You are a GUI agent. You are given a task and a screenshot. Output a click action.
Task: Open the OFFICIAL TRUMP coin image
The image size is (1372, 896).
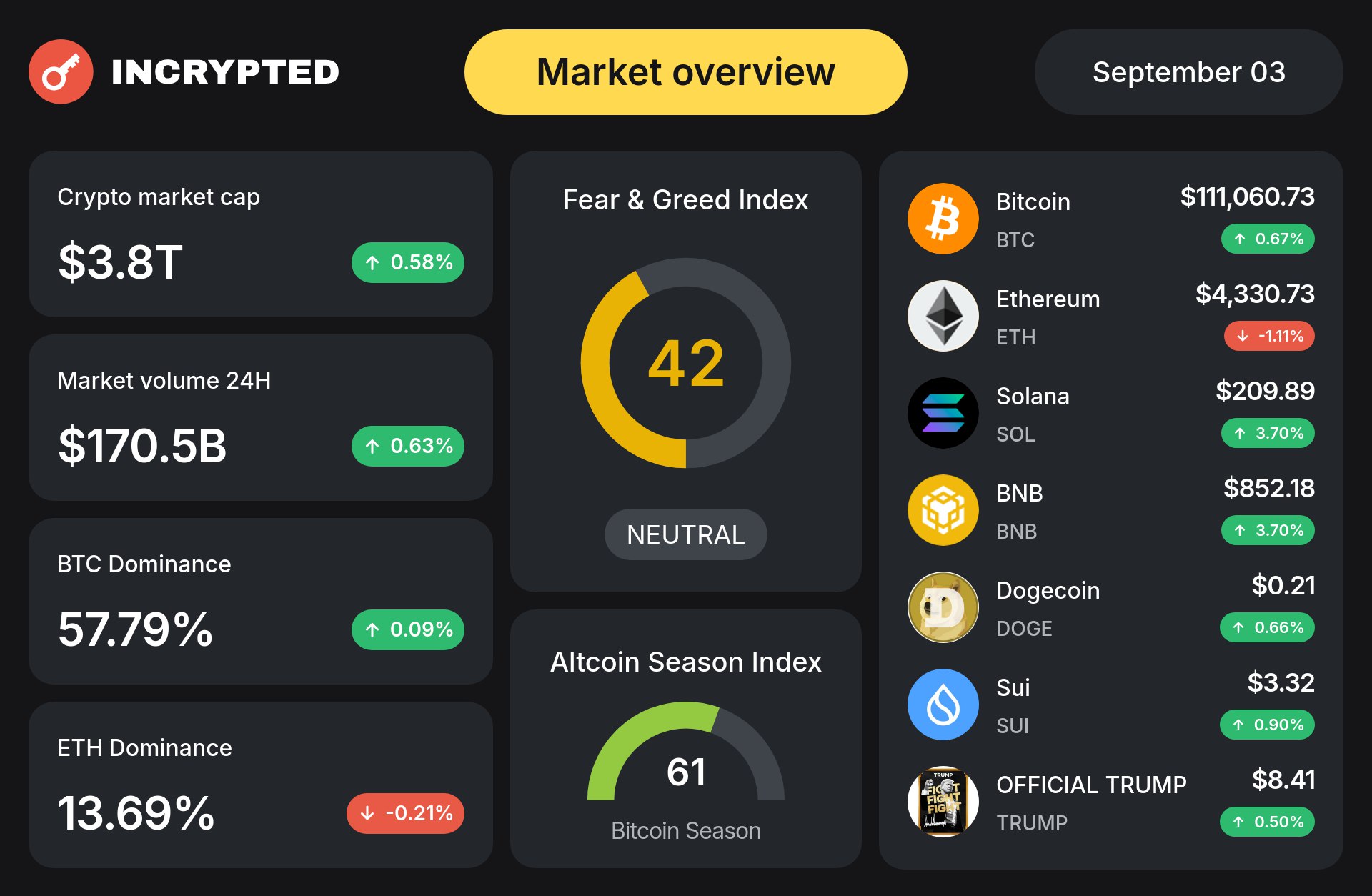click(943, 802)
